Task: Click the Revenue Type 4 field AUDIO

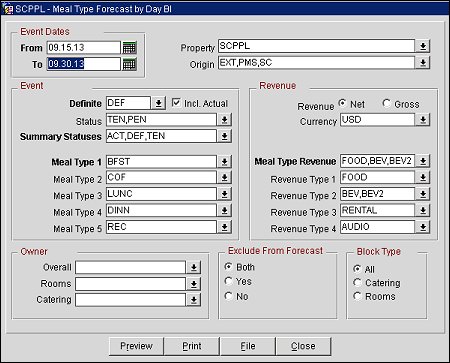Action: click(378, 227)
